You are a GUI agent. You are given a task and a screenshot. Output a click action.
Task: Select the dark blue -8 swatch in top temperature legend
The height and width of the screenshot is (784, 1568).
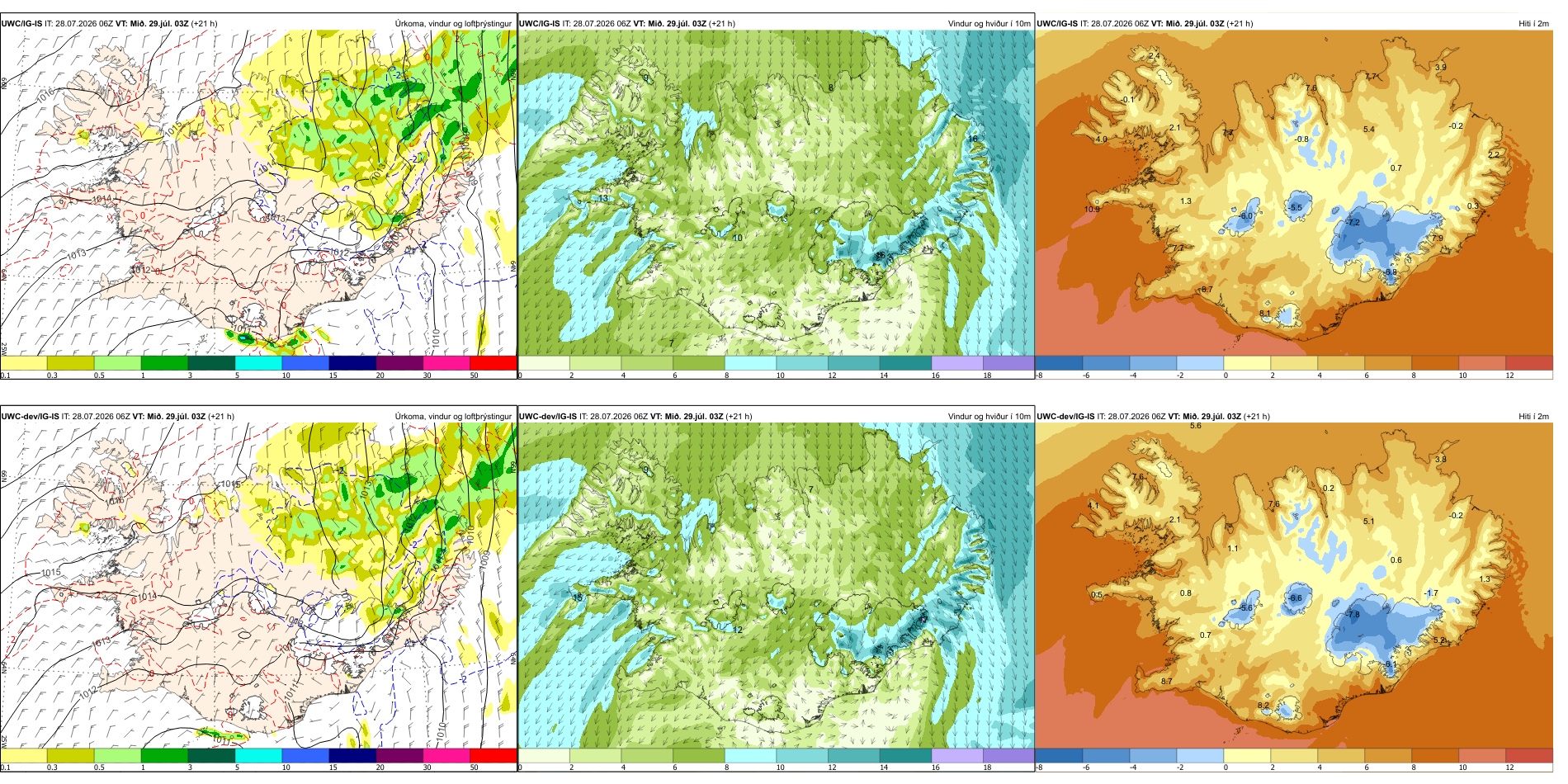pyautogui.click(x=1059, y=363)
